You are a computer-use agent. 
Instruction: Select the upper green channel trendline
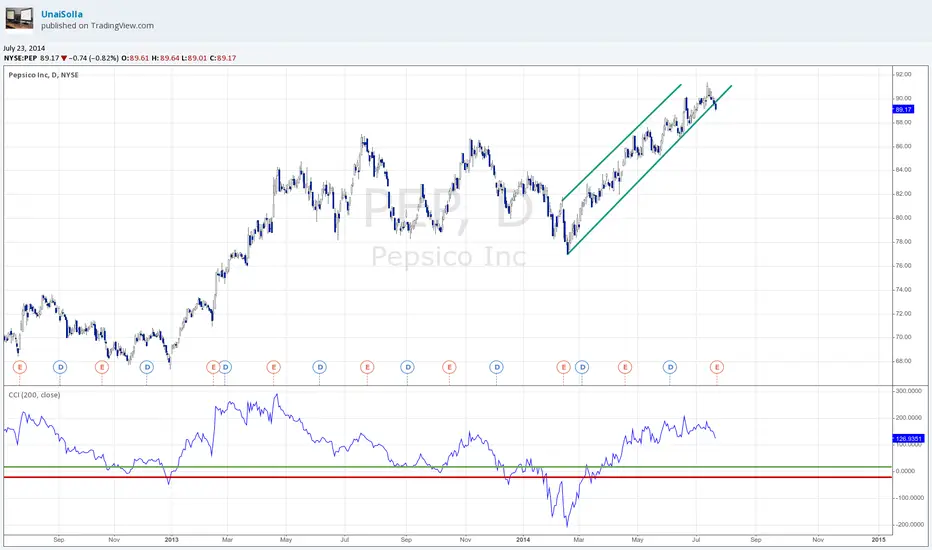coord(622,142)
